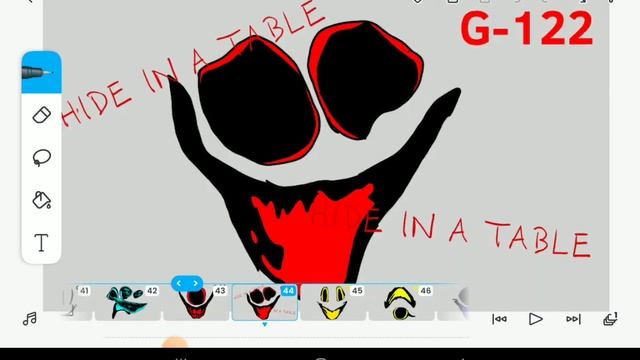640x360 pixels.
Task: Jump to the last frame
Action: pos(573,319)
